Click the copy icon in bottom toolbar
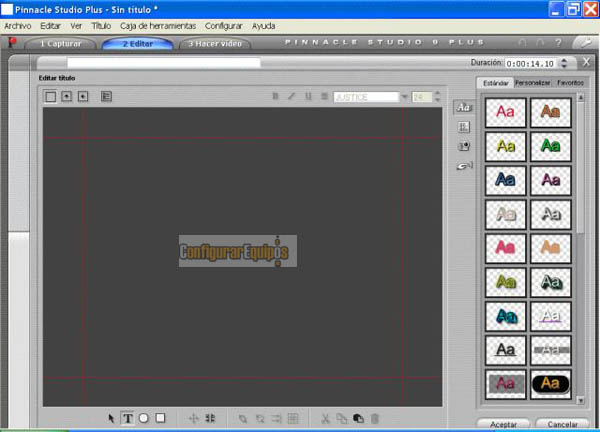The width and height of the screenshot is (600, 432). coord(342,419)
